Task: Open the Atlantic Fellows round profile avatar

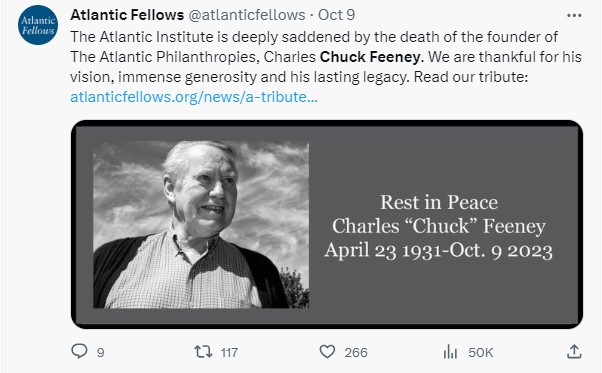Action: [x=38, y=25]
